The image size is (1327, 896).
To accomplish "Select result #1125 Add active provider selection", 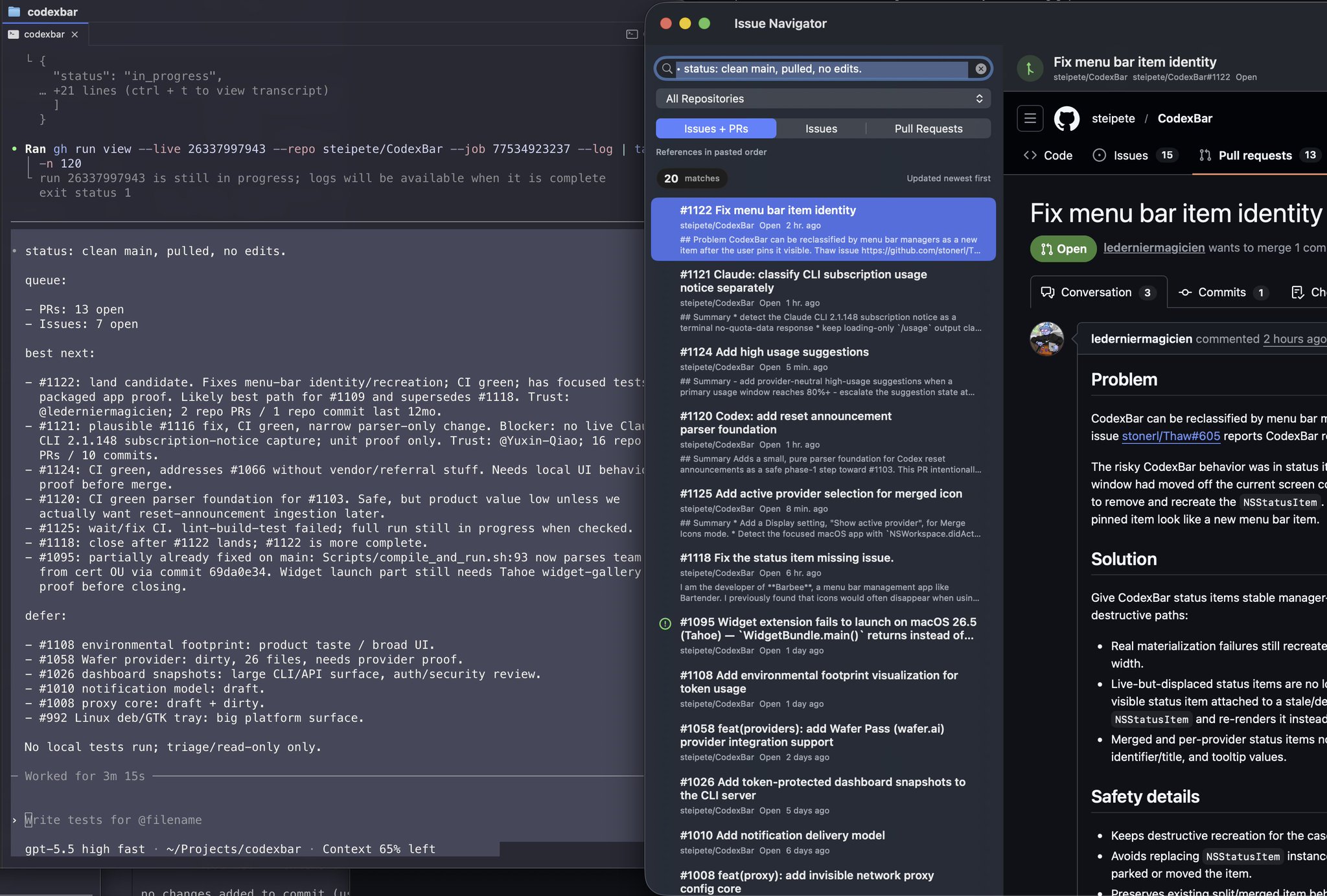I will [x=823, y=513].
